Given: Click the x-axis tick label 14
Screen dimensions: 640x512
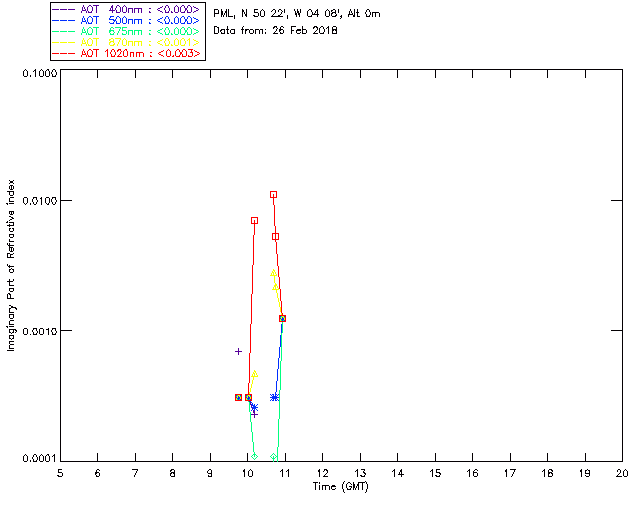Looking at the screenshot, I should click(398, 473).
